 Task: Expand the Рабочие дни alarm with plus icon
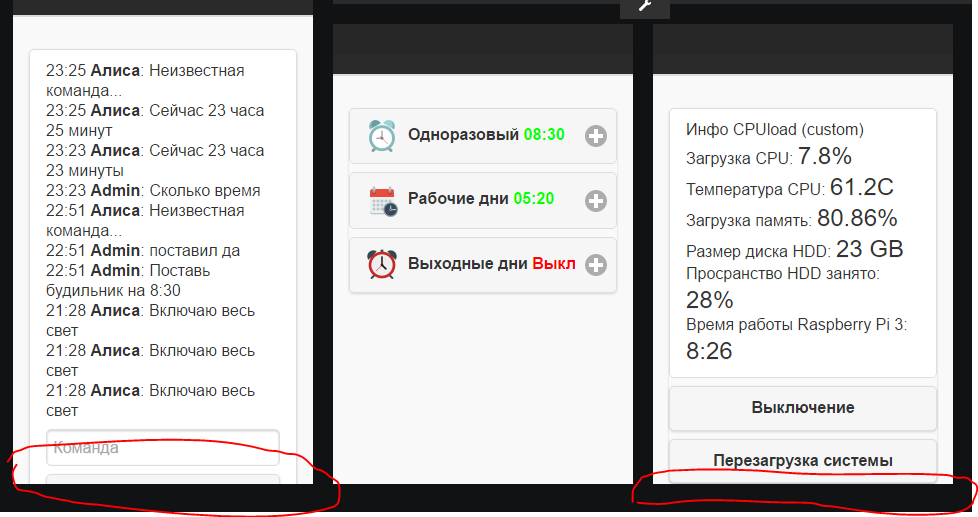click(596, 201)
